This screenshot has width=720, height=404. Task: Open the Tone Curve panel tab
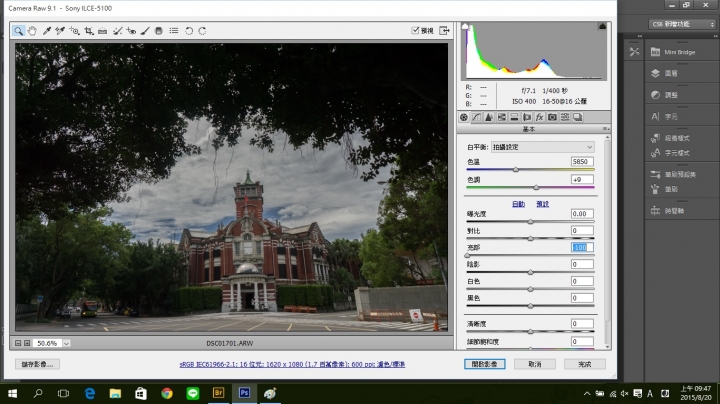477,118
